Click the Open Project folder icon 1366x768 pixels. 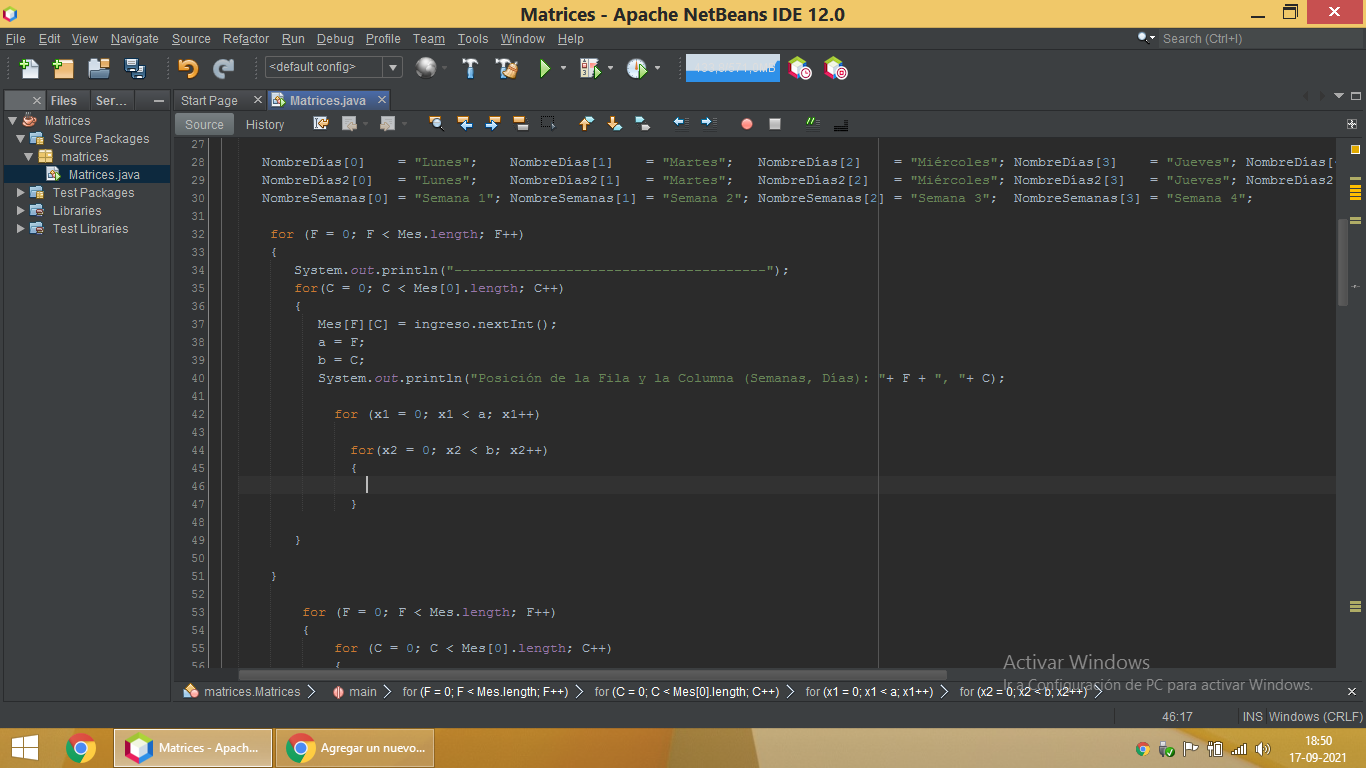[x=98, y=68]
